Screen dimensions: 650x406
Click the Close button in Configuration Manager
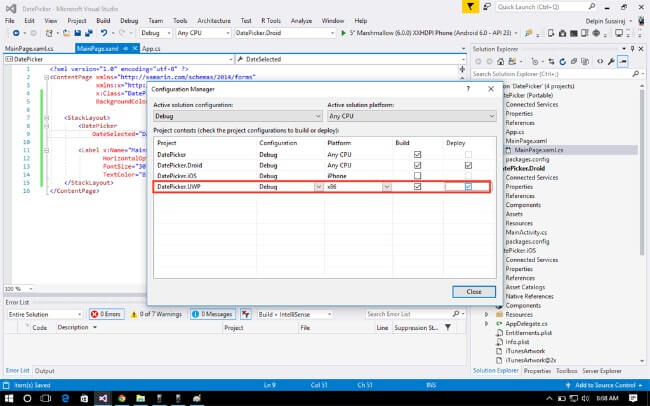click(473, 291)
